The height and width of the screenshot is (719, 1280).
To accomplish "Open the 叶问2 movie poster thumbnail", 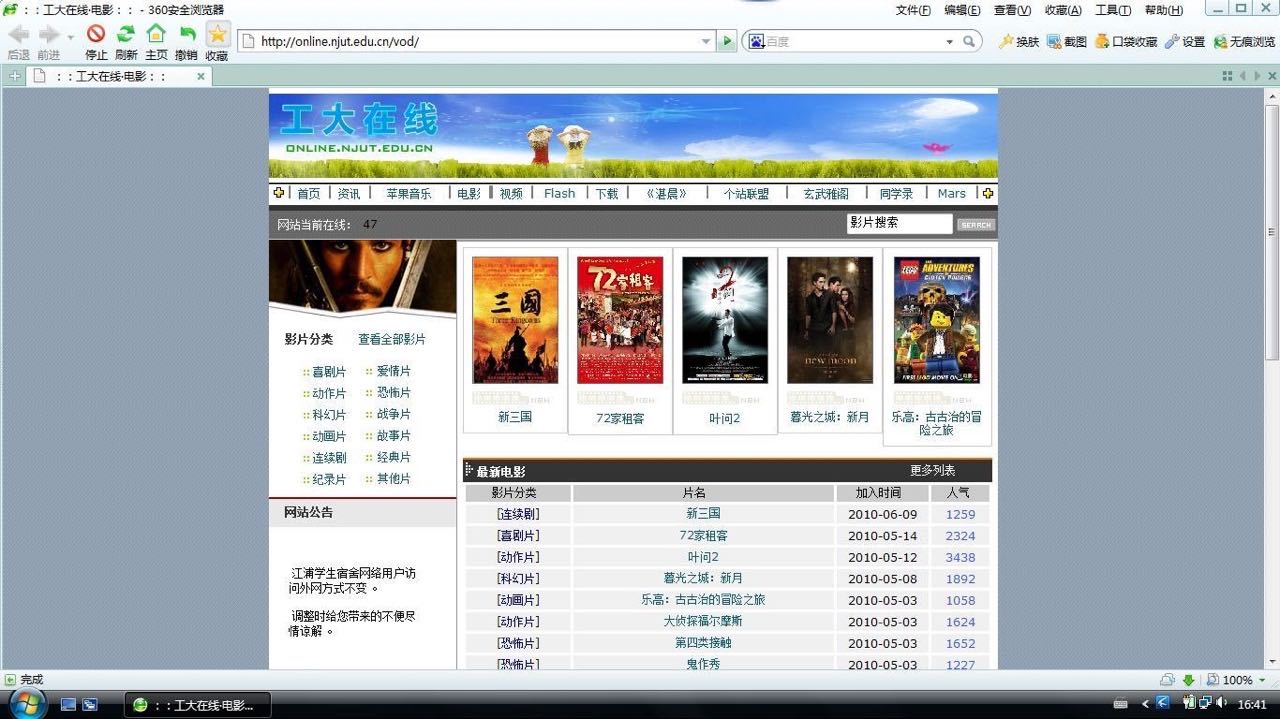I will (725, 320).
